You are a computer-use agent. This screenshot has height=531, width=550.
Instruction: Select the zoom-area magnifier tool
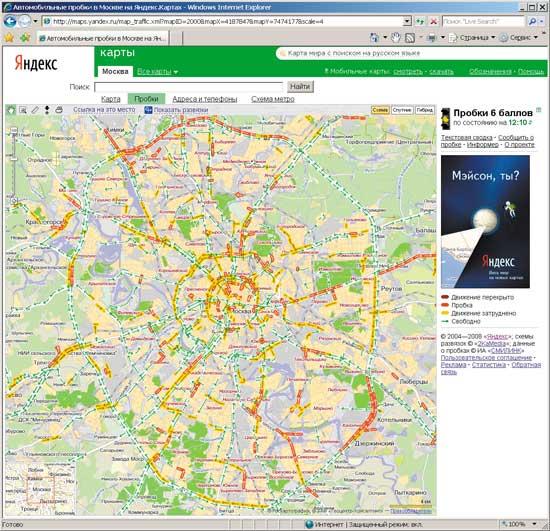(23, 110)
